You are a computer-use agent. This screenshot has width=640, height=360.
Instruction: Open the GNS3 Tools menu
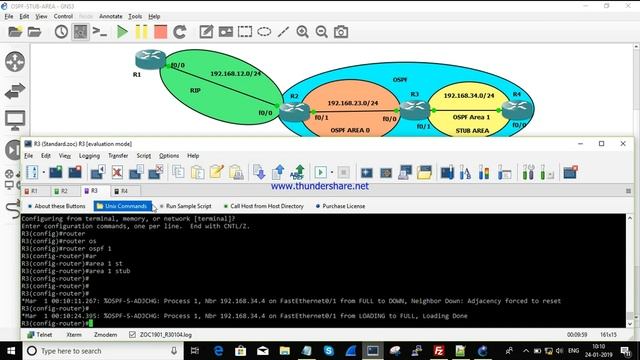[x=135, y=16]
